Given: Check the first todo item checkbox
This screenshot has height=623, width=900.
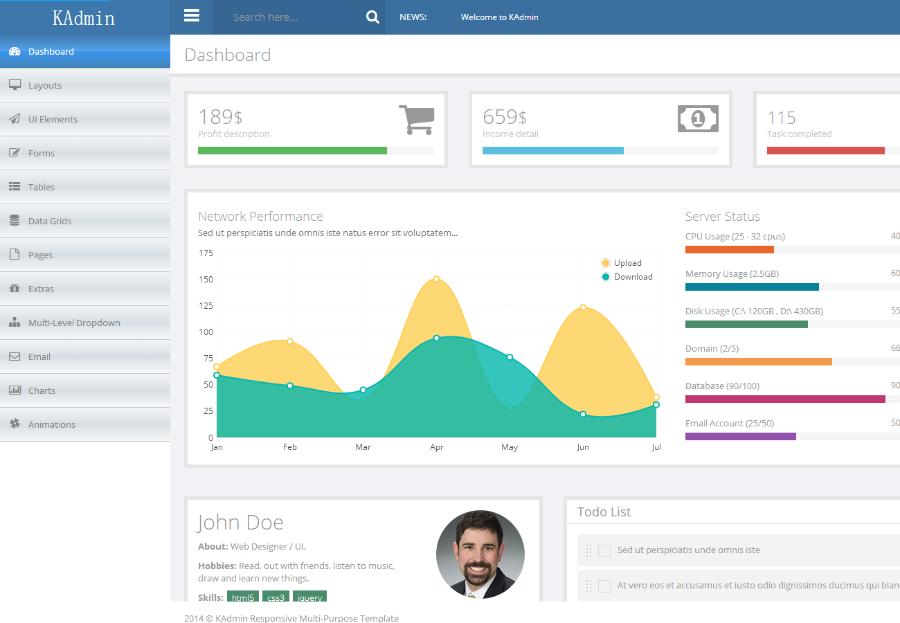Looking at the screenshot, I should point(604,551).
